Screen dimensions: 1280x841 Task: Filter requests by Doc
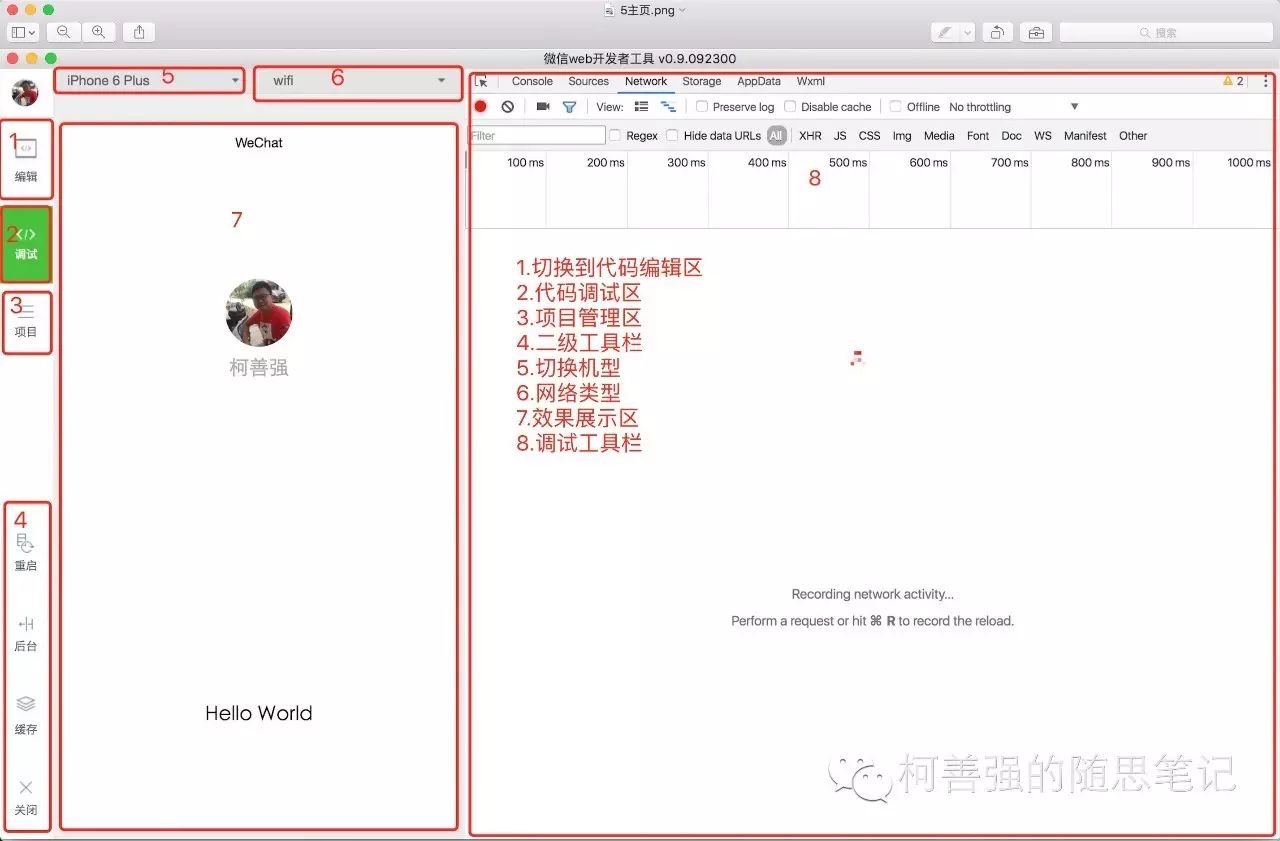click(1012, 136)
